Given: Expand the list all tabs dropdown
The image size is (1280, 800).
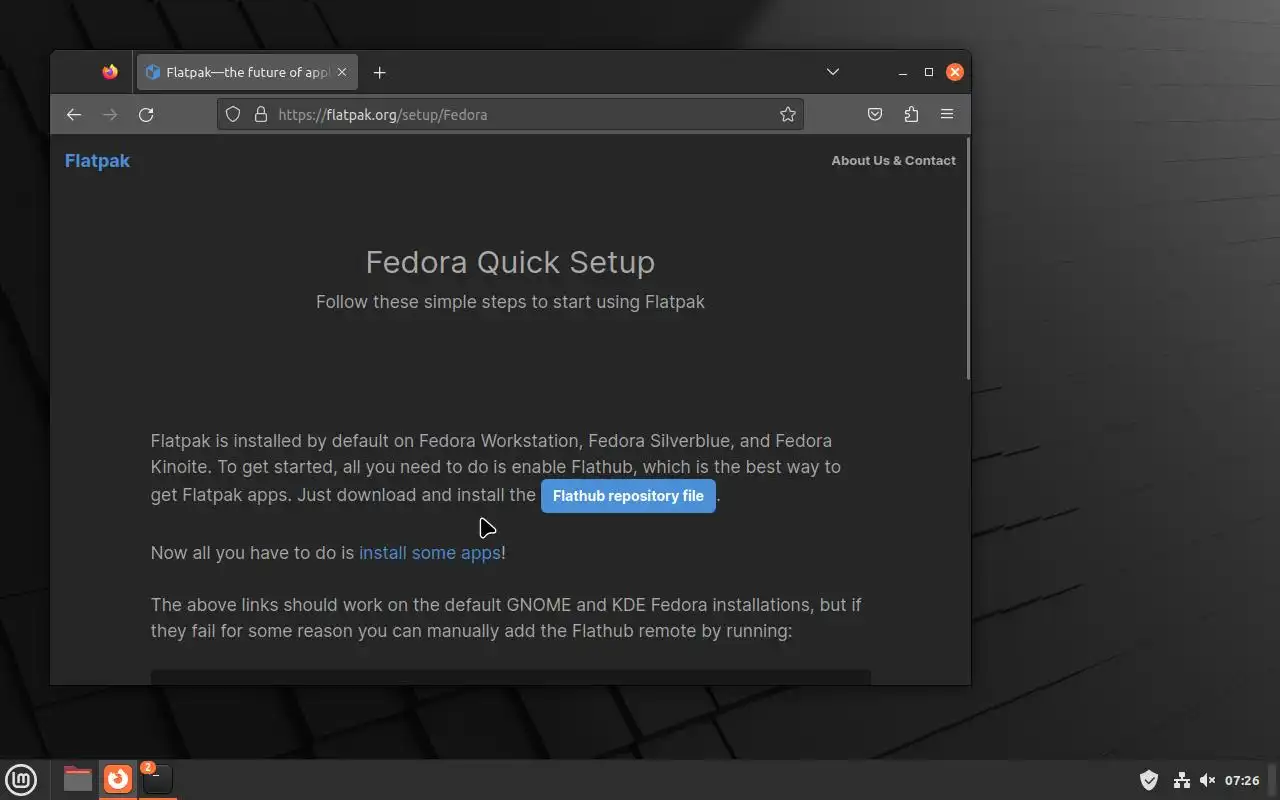Looking at the screenshot, I should click(x=833, y=72).
